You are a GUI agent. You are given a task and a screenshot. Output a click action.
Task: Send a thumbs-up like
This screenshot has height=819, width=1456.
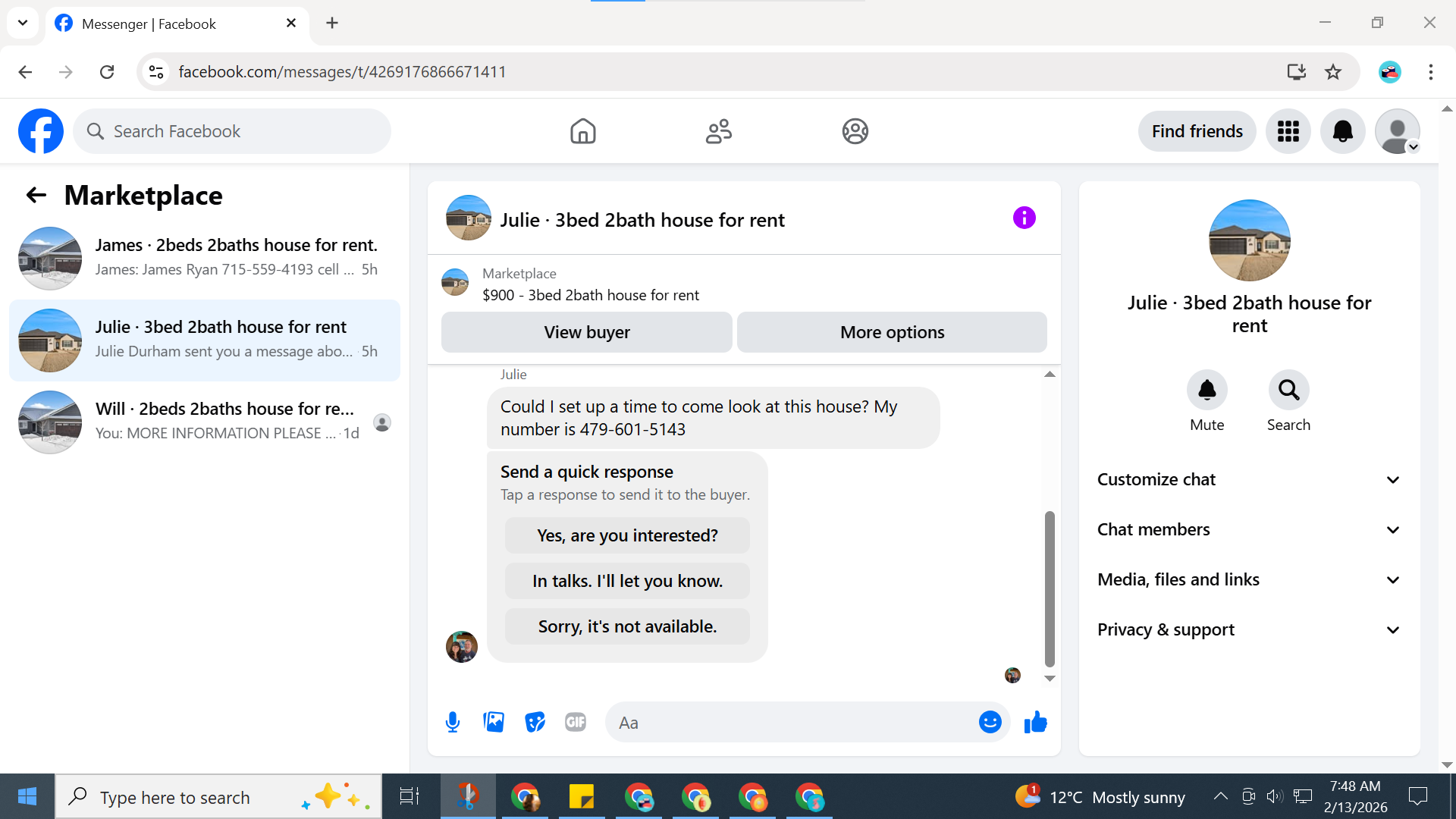[1035, 722]
